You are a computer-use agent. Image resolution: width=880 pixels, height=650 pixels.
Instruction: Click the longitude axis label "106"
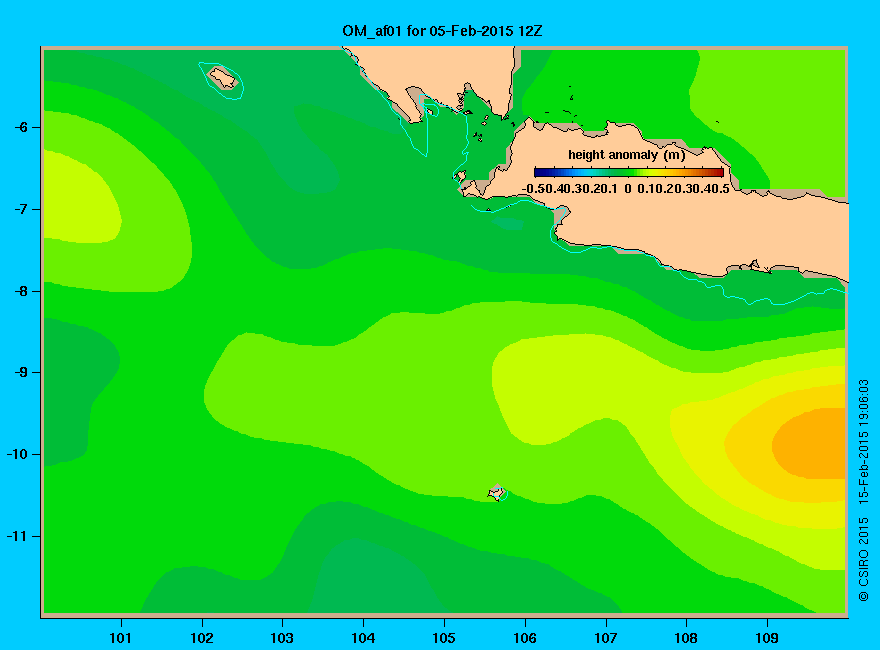click(525, 638)
